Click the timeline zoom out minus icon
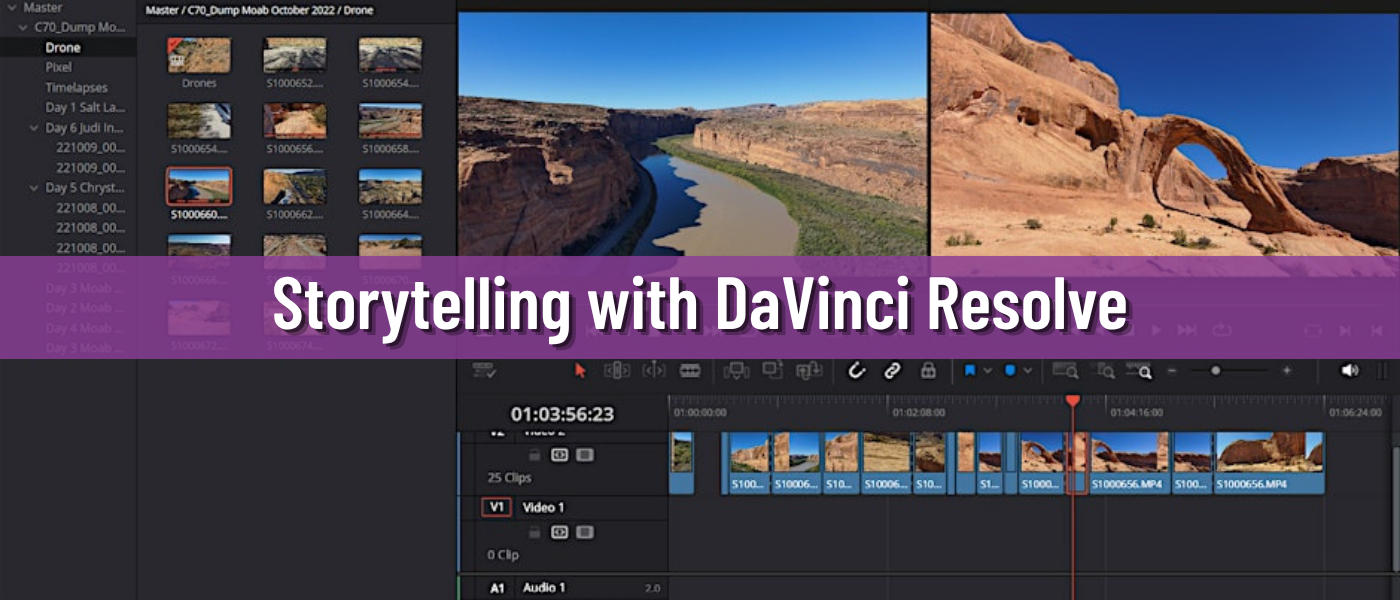Viewport: 1400px width, 600px height. 1172,370
